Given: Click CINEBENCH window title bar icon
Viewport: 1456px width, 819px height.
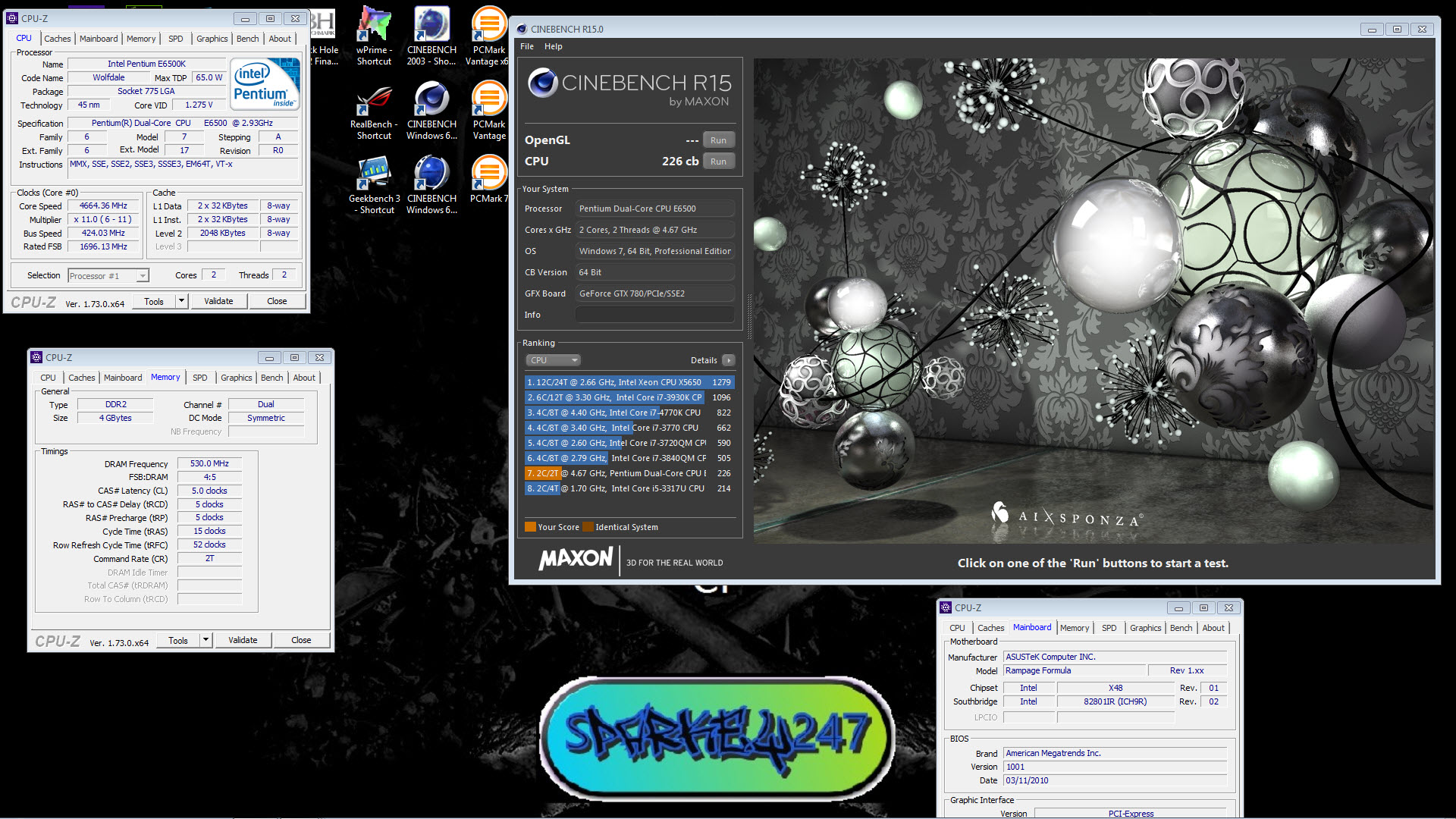Looking at the screenshot, I should tap(521, 30).
